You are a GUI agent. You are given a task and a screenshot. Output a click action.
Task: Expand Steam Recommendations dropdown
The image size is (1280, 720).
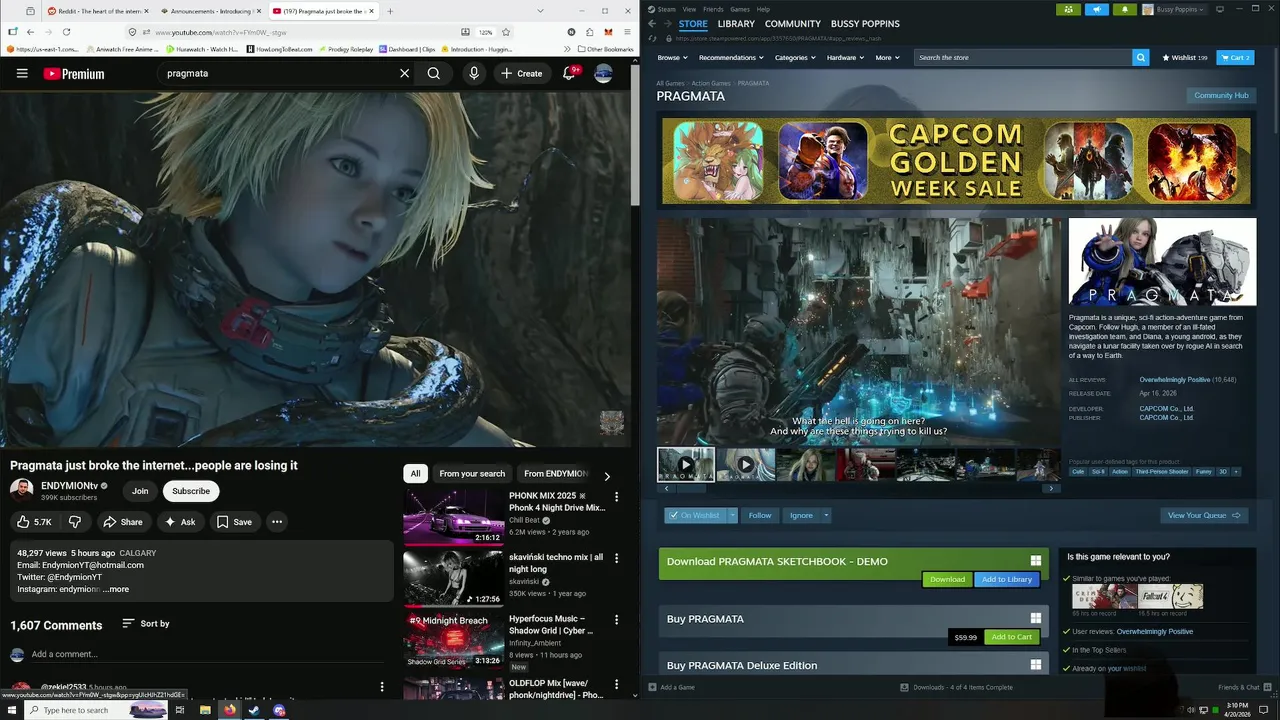pyautogui.click(x=731, y=58)
